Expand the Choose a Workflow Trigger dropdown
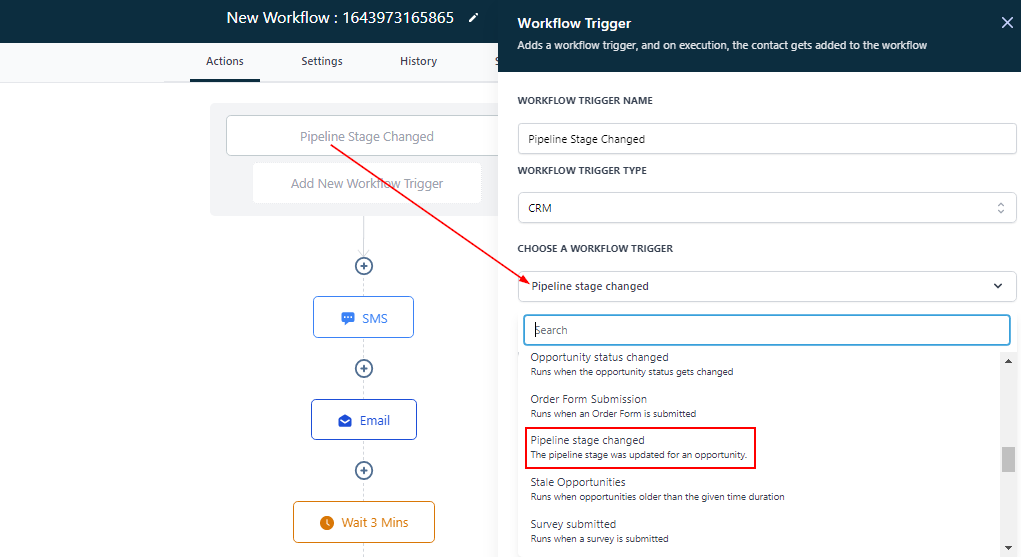The height and width of the screenshot is (557, 1021). pos(766,286)
